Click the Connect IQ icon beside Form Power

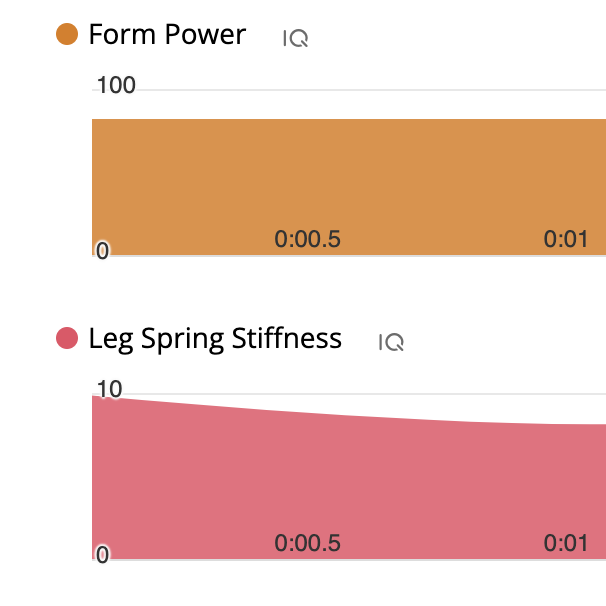pos(296,38)
